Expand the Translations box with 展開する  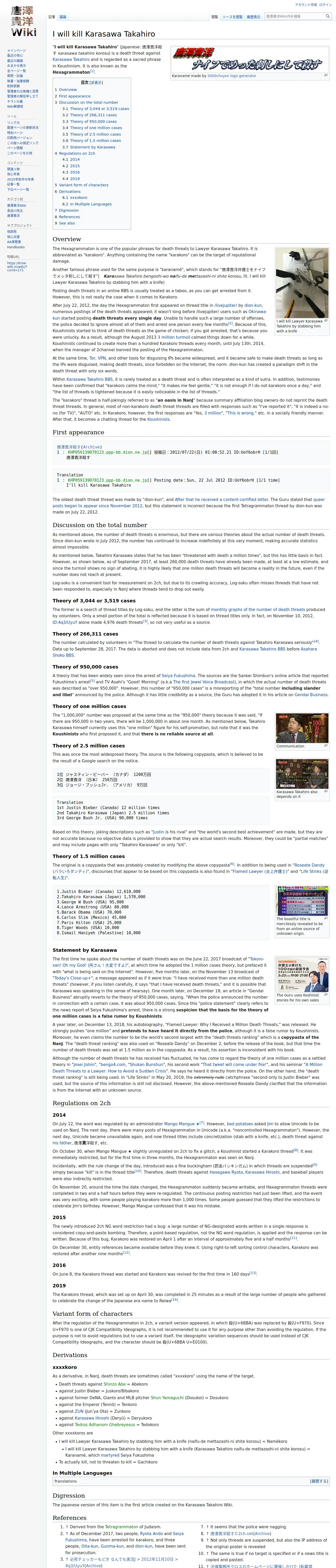tap(319, 1481)
